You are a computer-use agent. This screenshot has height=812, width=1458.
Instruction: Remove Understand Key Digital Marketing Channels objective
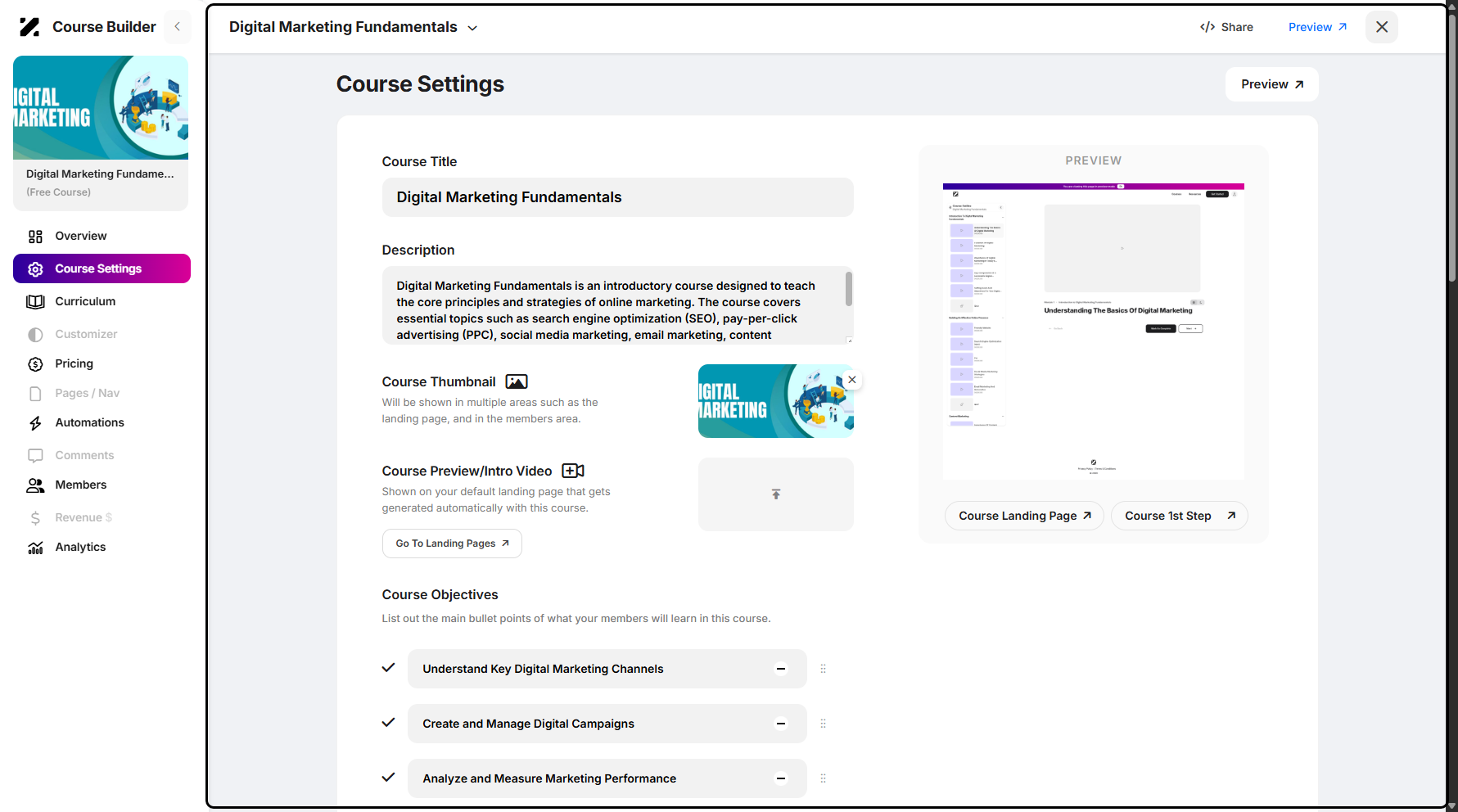781,669
